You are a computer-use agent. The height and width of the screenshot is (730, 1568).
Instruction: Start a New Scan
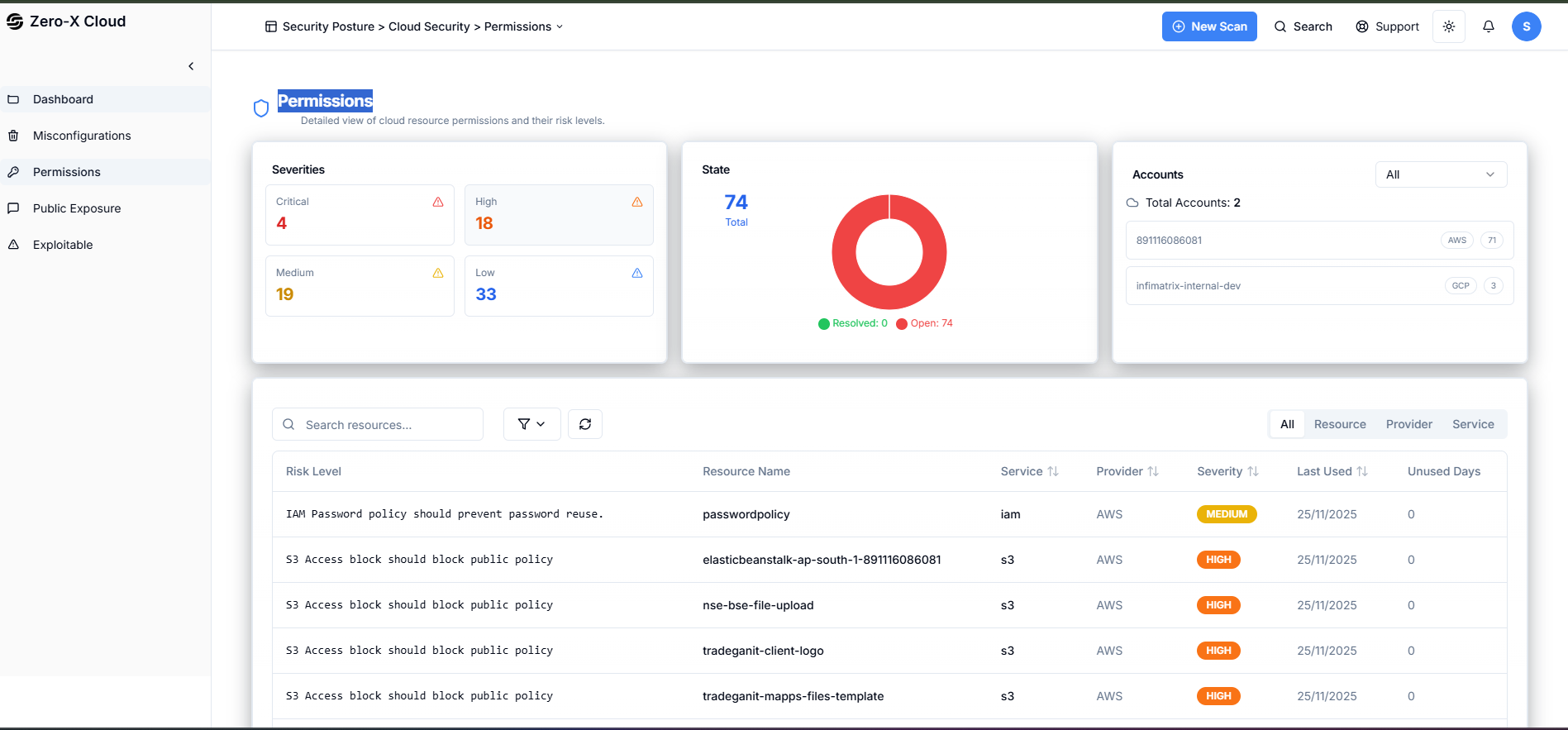1209,26
